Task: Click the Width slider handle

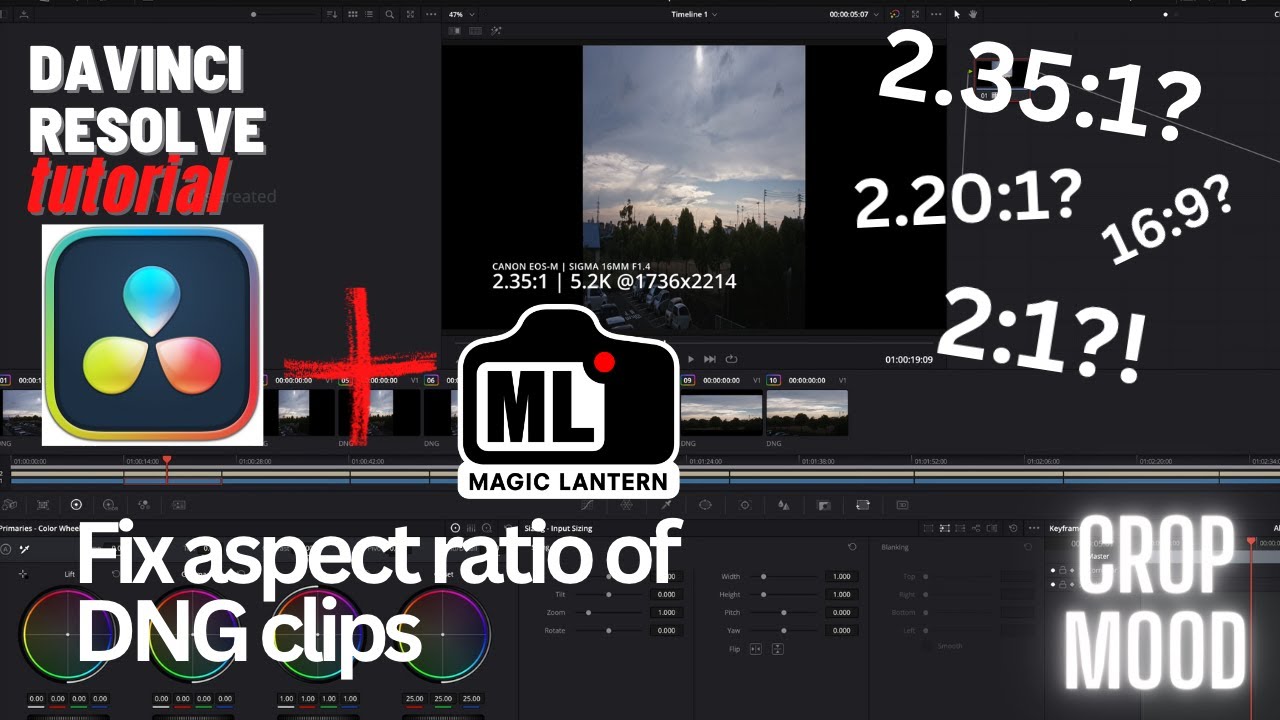Action: (763, 577)
